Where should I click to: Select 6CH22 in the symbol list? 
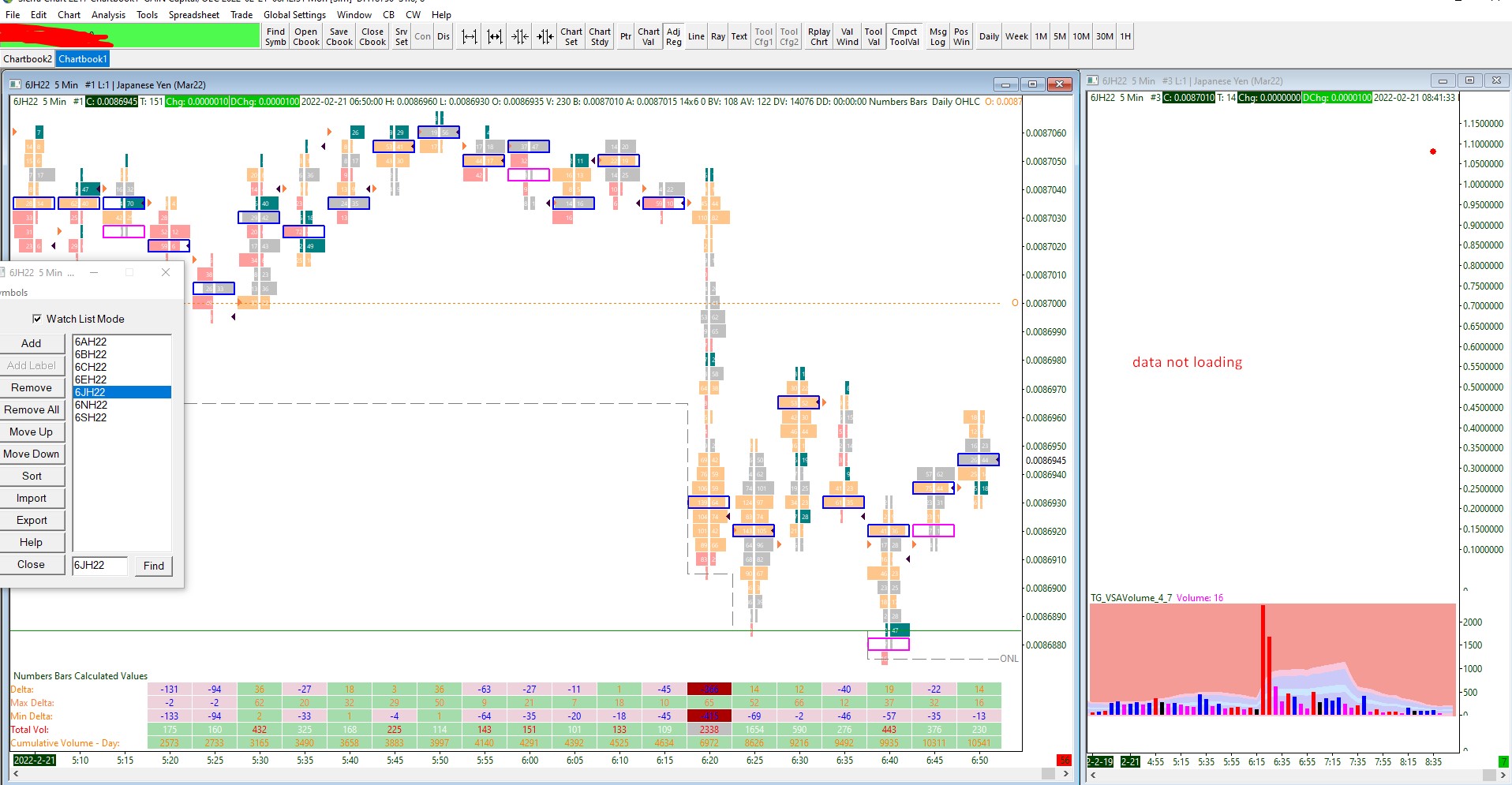(122, 367)
